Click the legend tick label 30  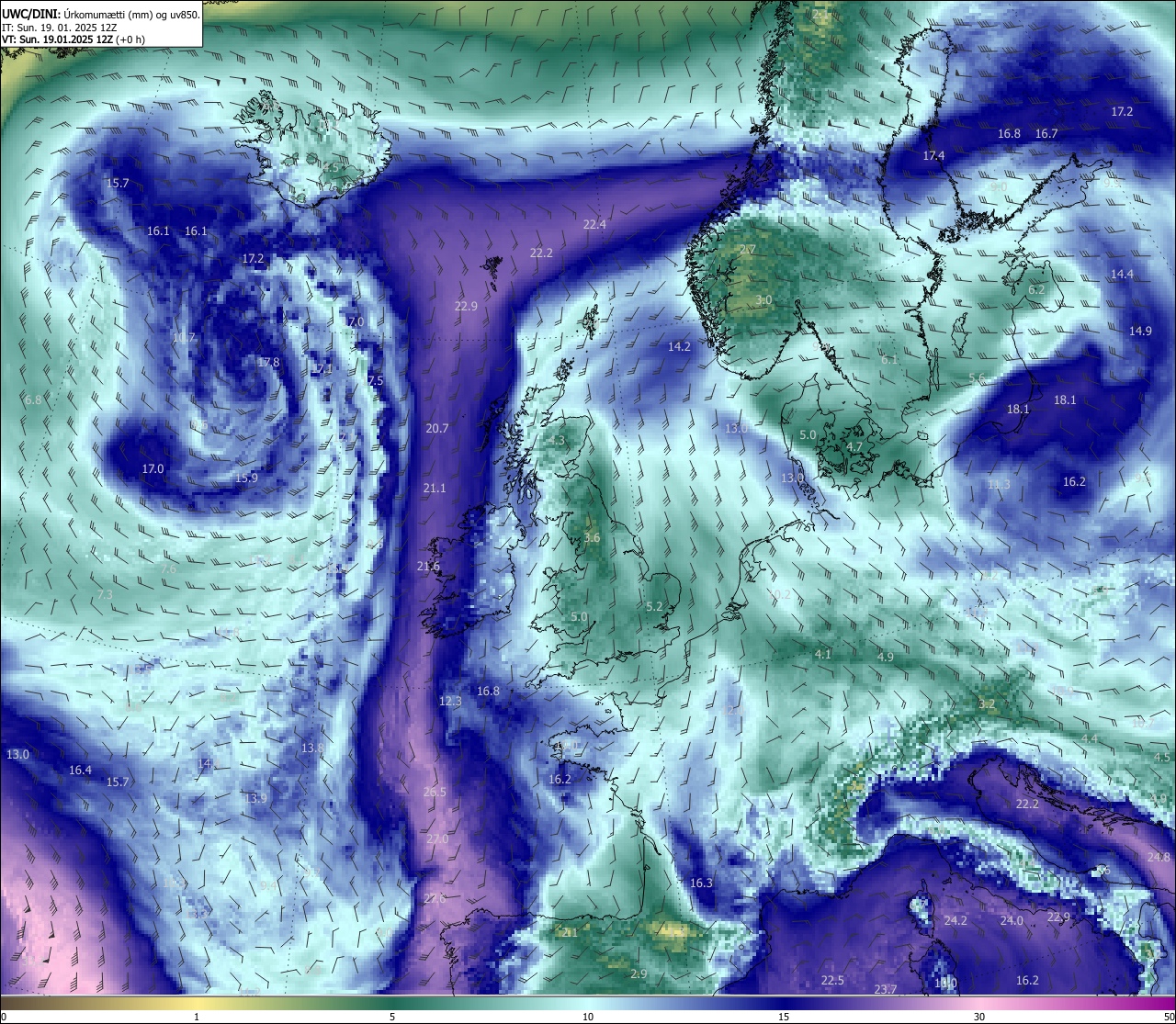(x=979, y=1016)
